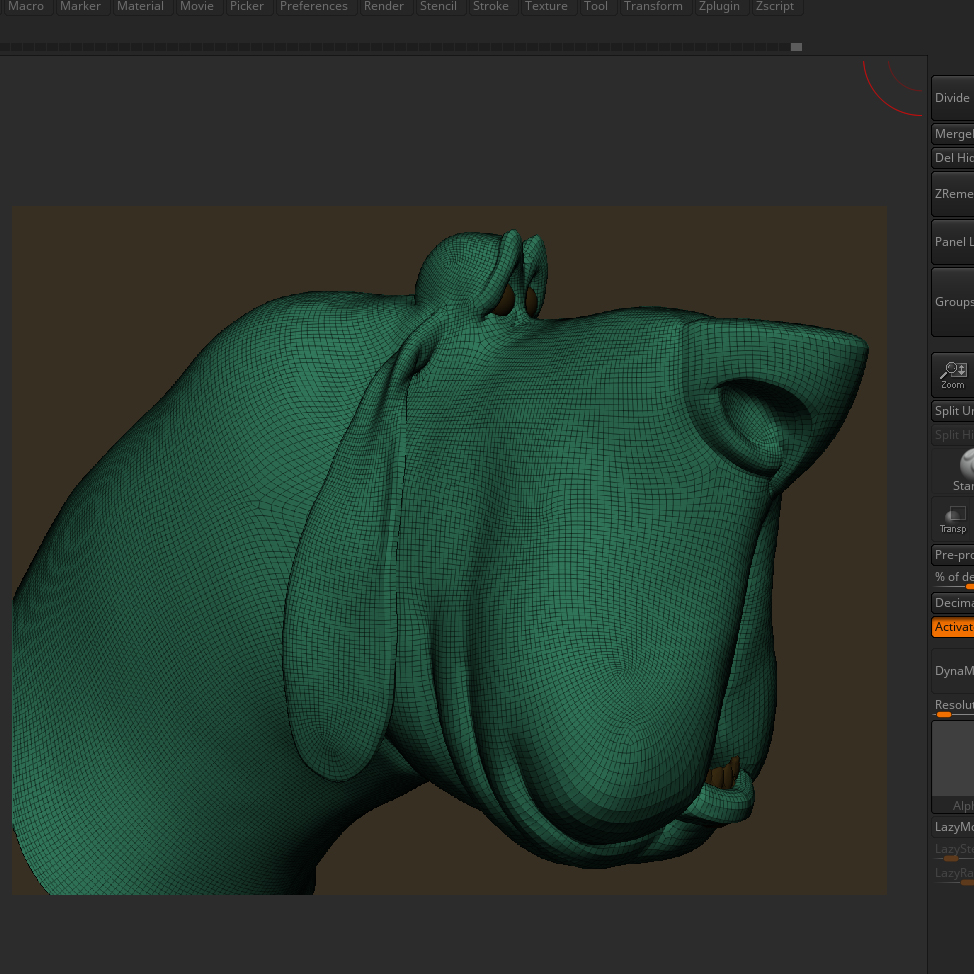
Task: Run the ZRemesher button
Action: 953,194
